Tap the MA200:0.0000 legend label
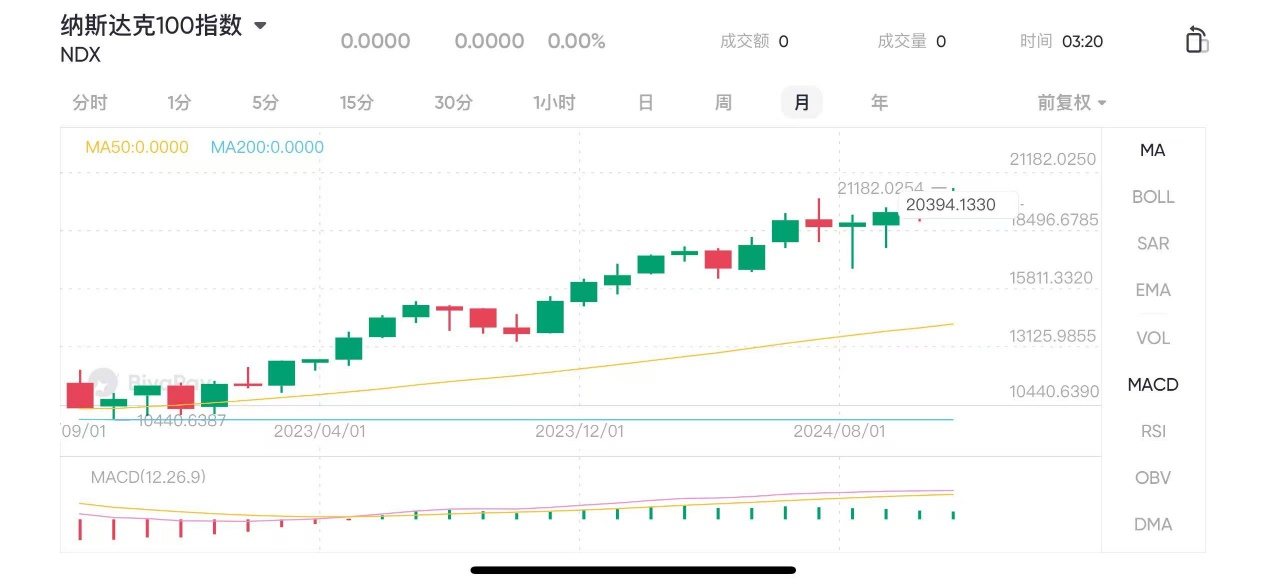Image resolution: width=1266 pixels, height=586 pixels. tap(267, 147)
